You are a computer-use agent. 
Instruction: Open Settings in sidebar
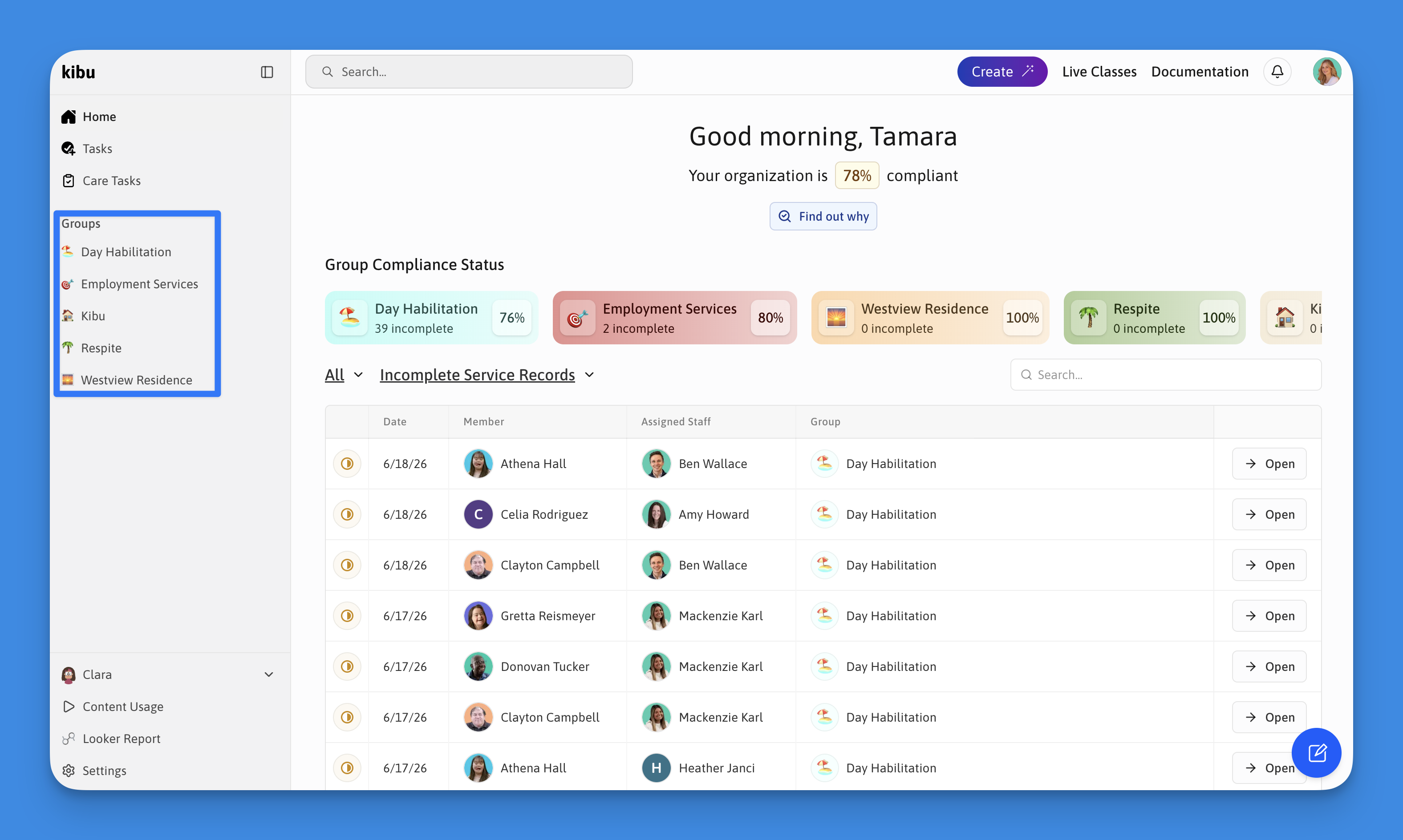click(x=94, y=771)
